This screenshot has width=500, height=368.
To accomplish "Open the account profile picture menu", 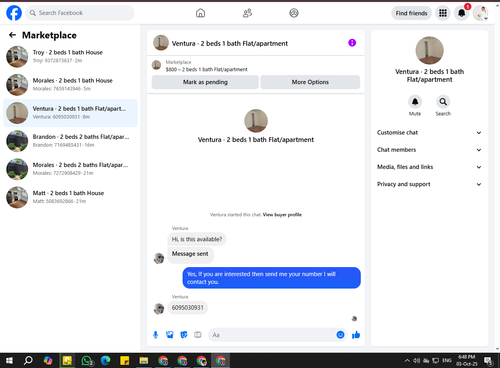I will click(481, 13).
